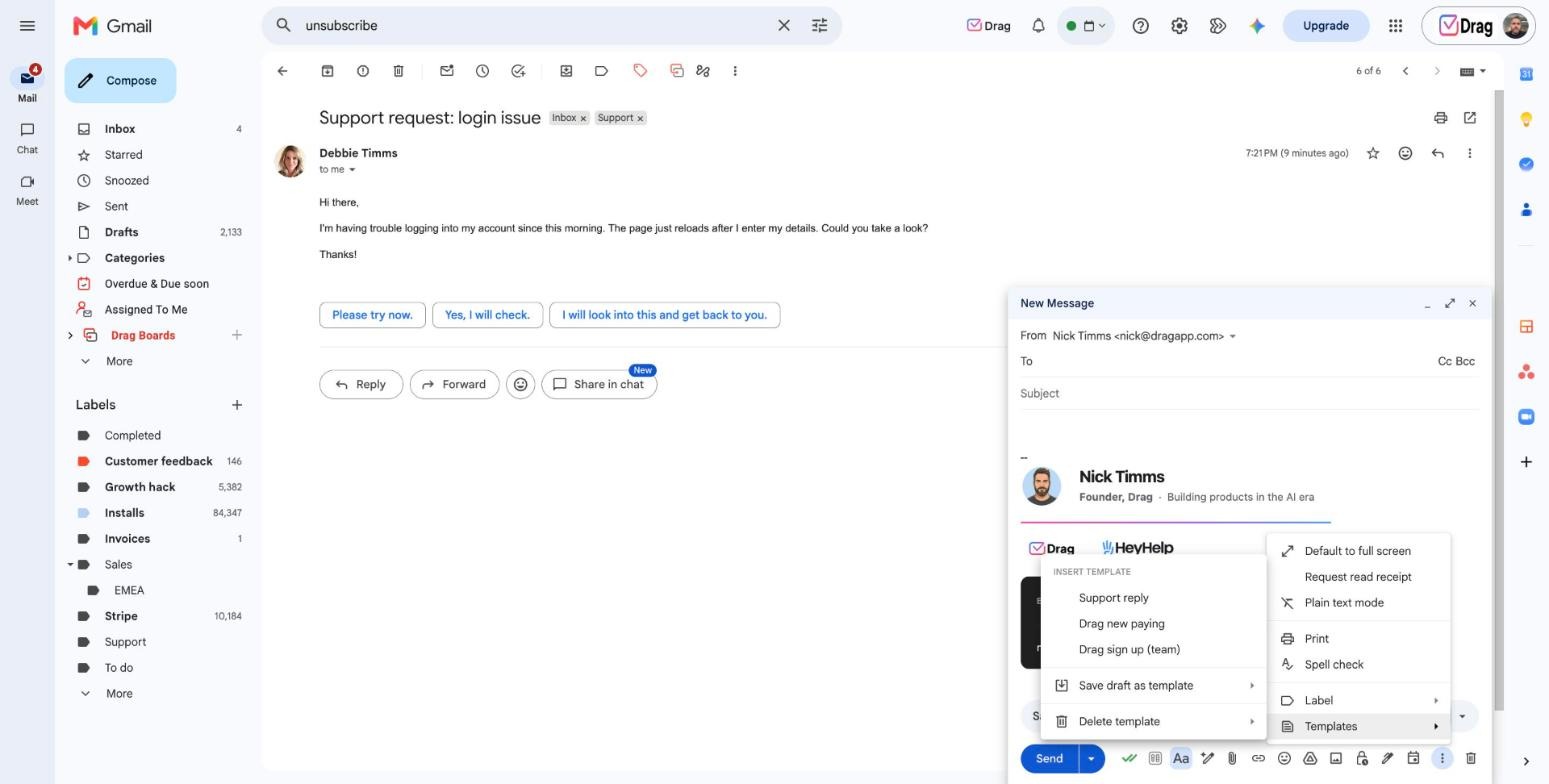Screen dimensions: 1549x784
Task: Archive the open conversation
Action: (327, 71)
